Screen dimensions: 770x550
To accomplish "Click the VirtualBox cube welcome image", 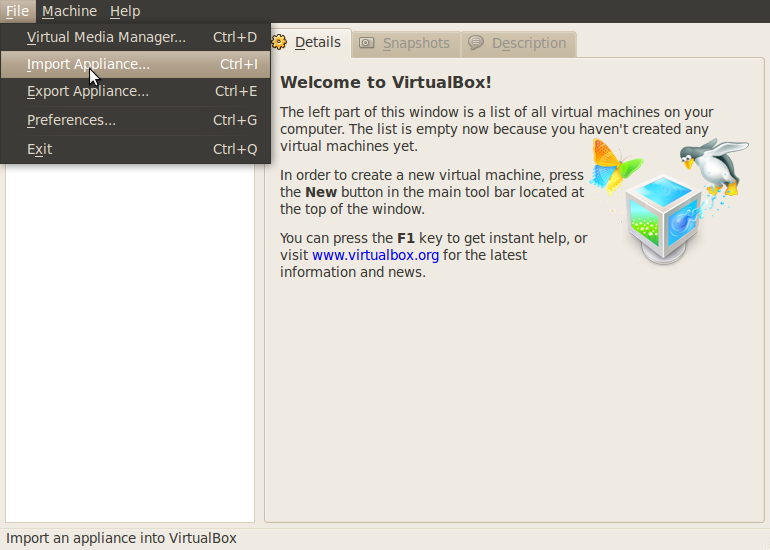I will pos(669,201).
